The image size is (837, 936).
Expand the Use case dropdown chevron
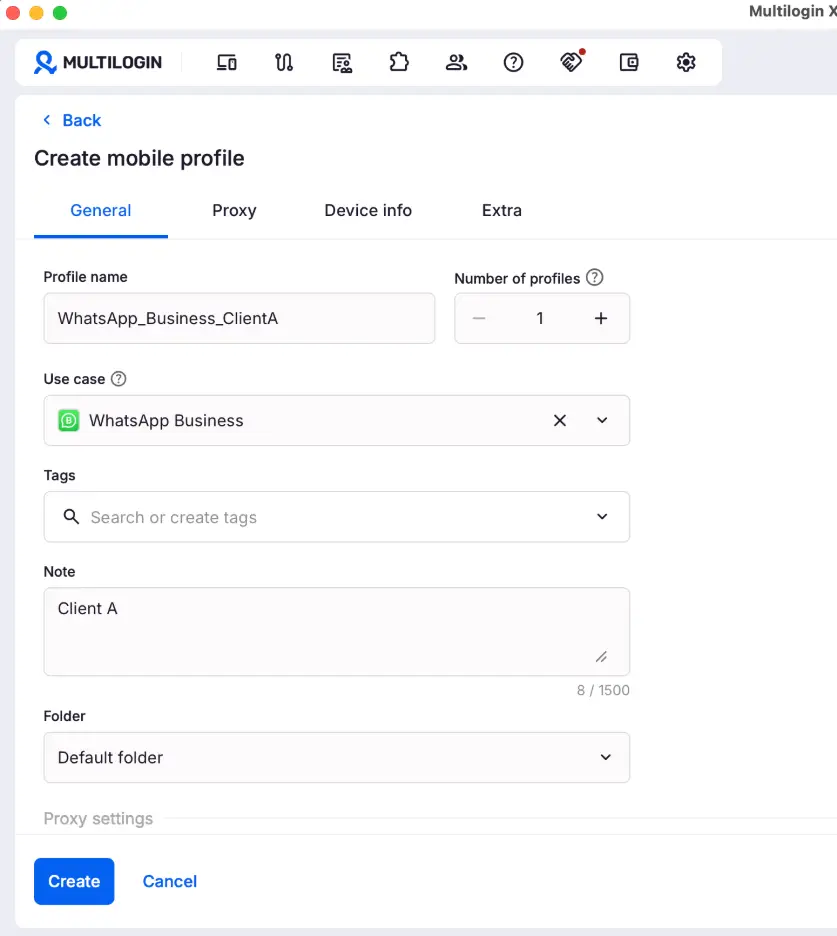602,420
